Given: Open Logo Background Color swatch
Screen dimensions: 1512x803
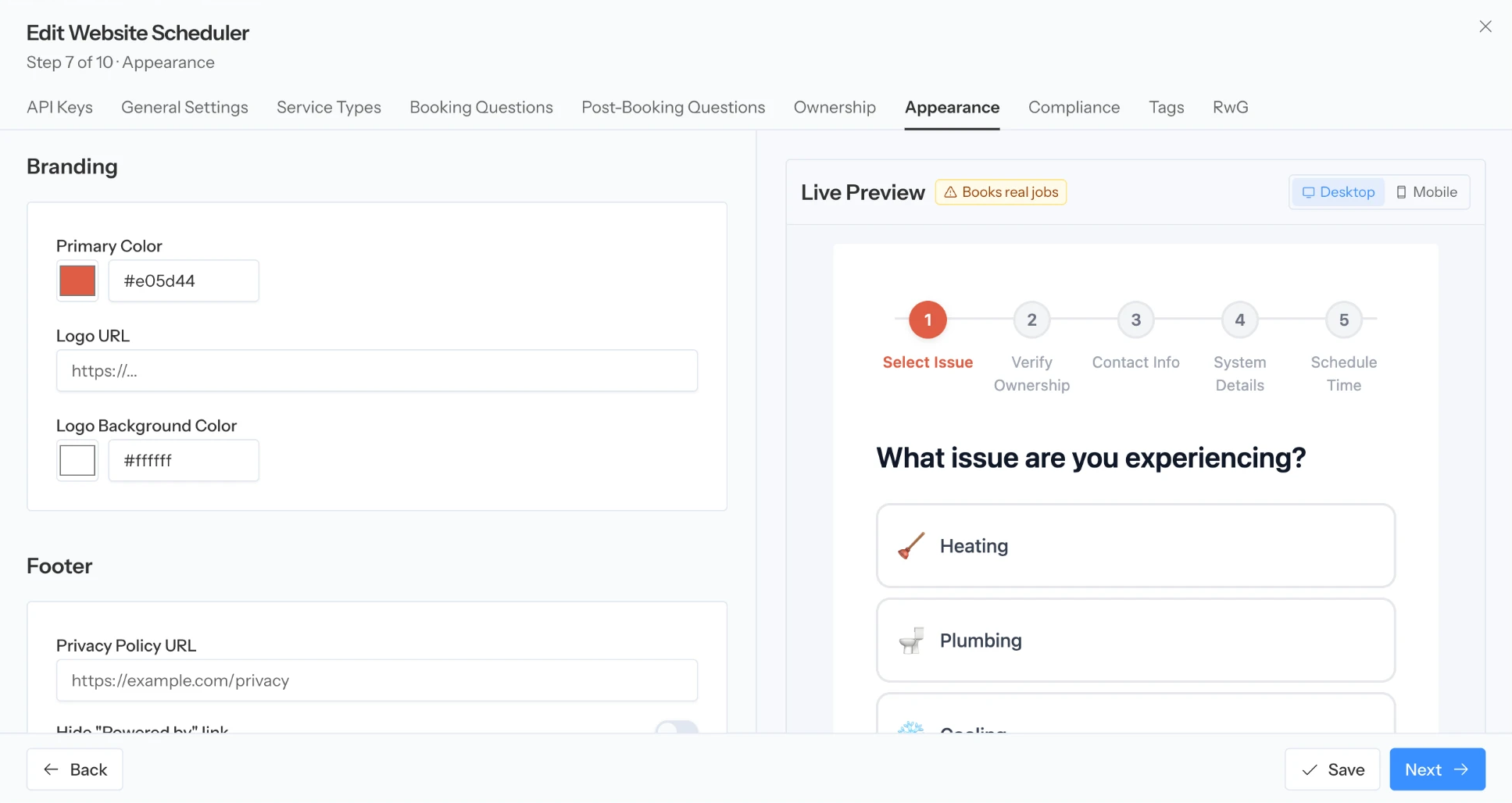Looking at the screenshot, I should pos(77,460).
